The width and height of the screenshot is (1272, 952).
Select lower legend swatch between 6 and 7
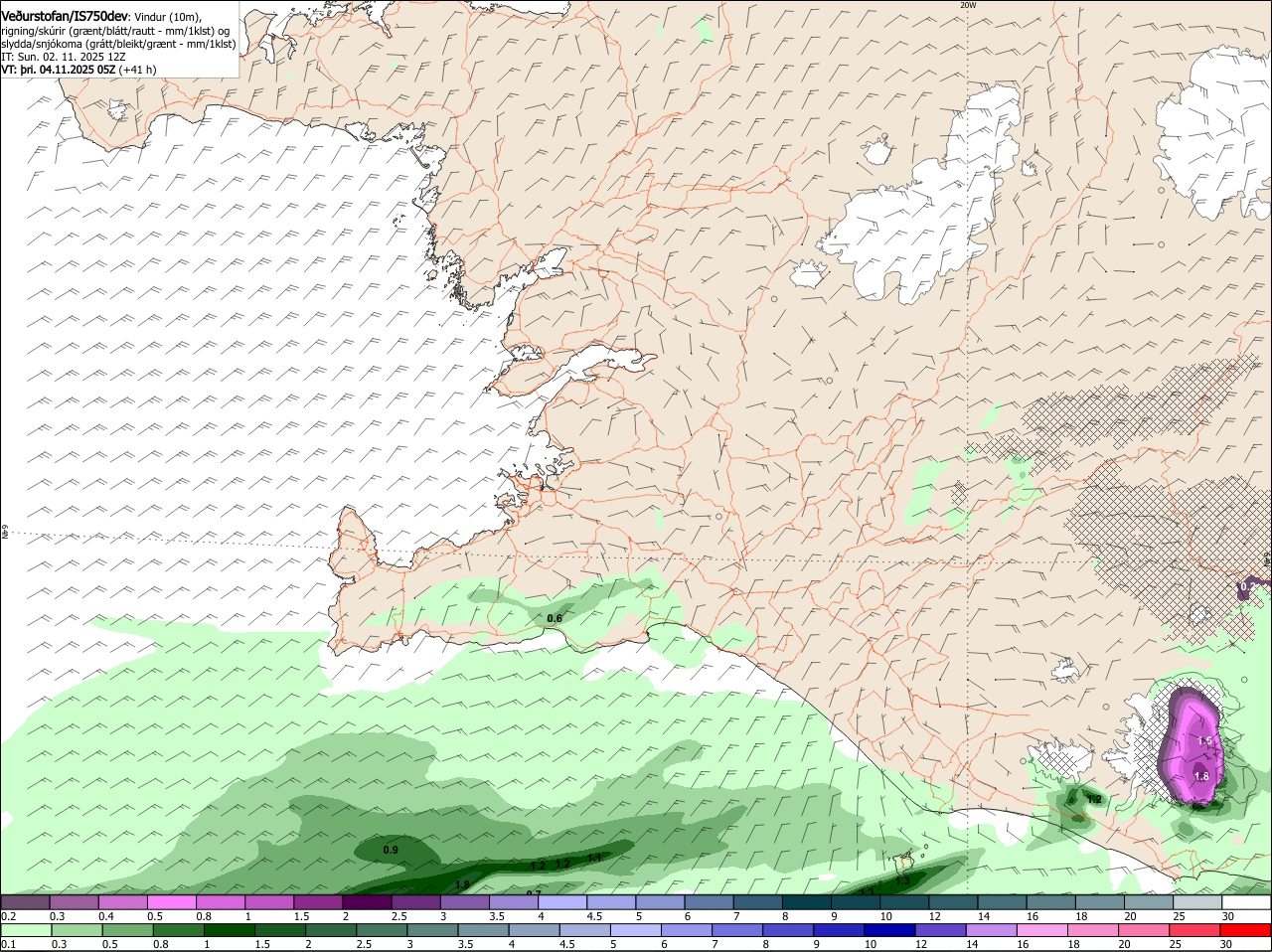click(686, 930)
